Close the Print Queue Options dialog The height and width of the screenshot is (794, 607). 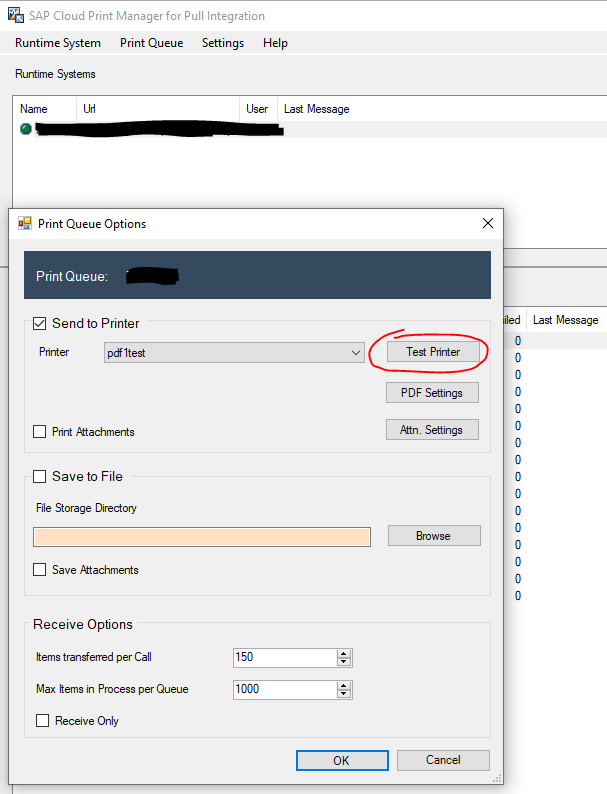click(x=488, y=223)
